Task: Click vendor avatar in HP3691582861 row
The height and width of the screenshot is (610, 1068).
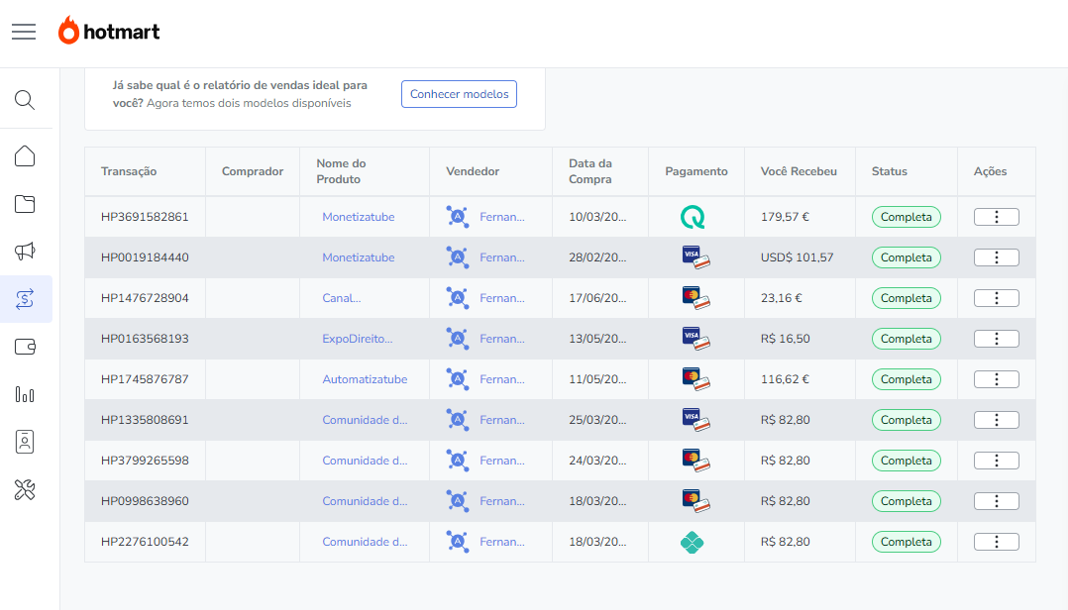Action: point(458,217)
